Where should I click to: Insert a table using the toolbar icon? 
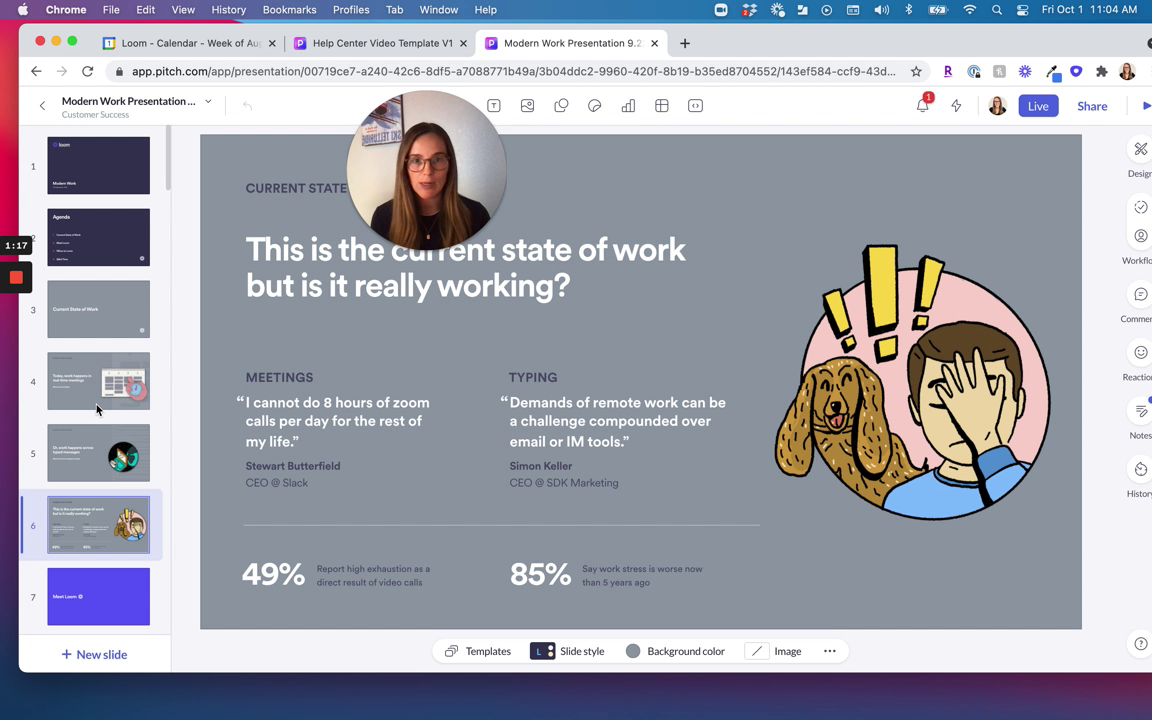(661, 105)
